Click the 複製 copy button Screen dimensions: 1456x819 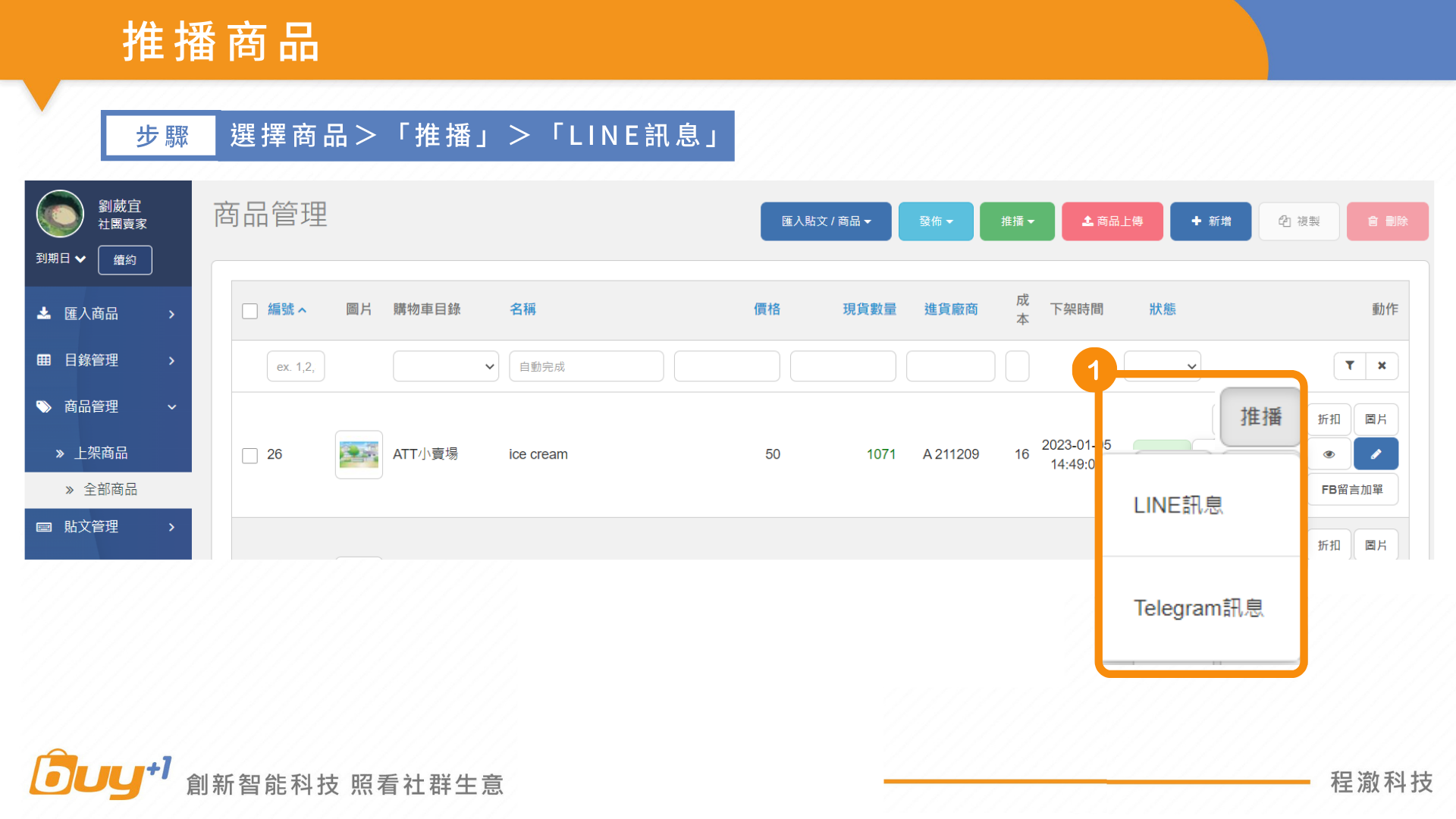pyautogui.click(x=1298, y=221)
